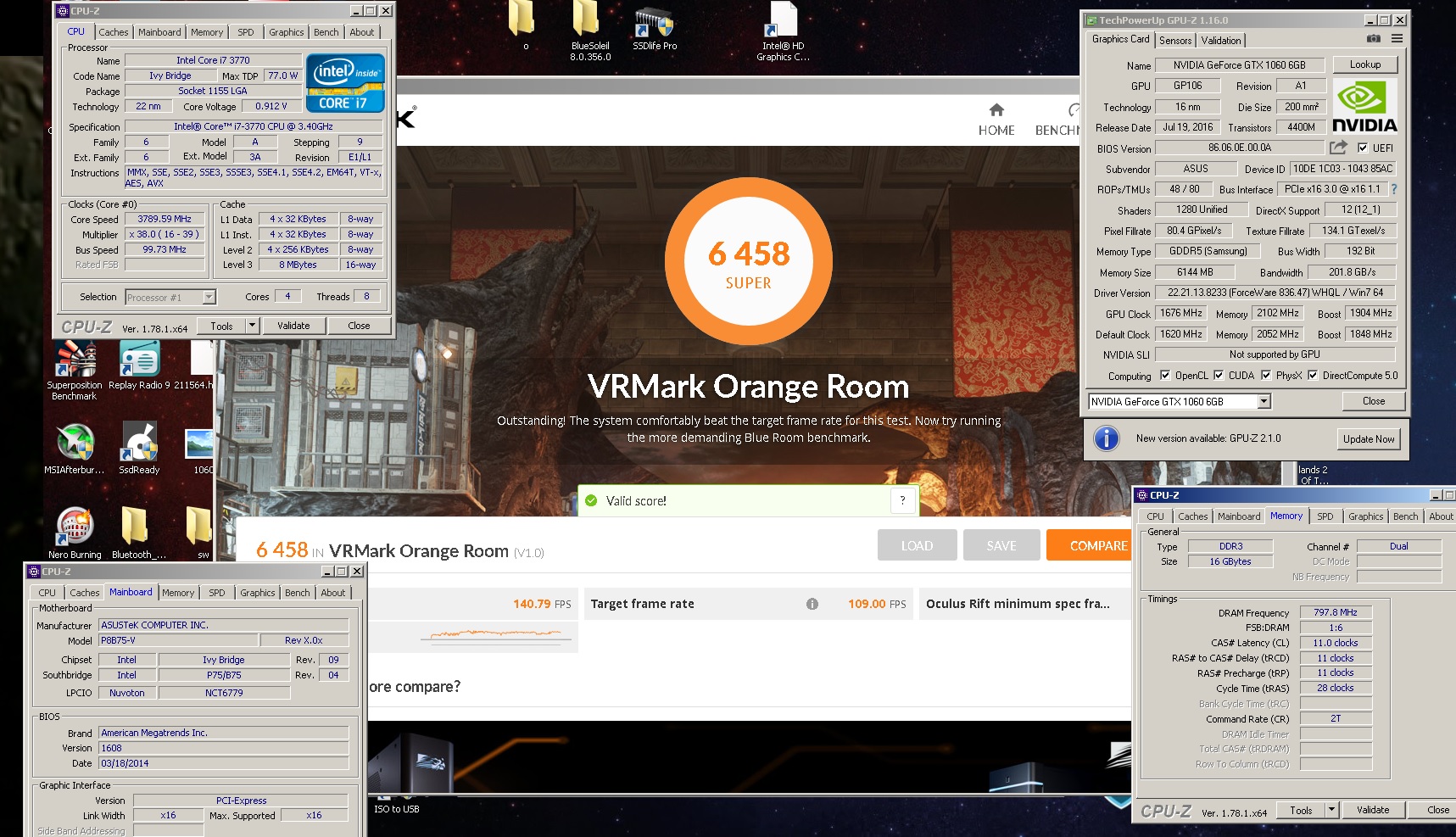Open the Mainboard tab in CPU-Z Memory window
The image size is (1456, 837).
(x=1239, y=516)
